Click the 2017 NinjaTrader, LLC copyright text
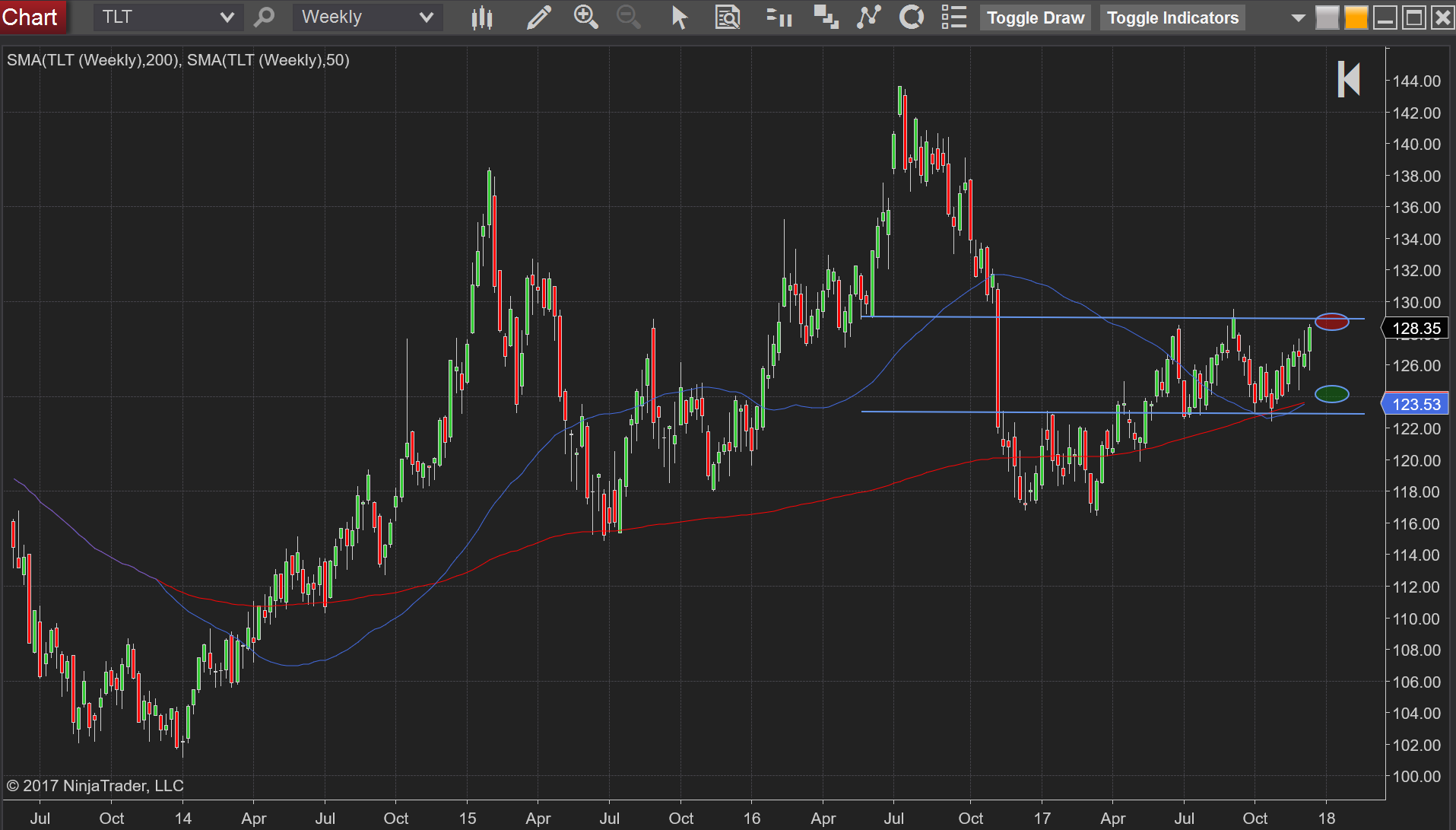Image resolution: width=1456 pixels, height=830 pixels. (95, 786)
